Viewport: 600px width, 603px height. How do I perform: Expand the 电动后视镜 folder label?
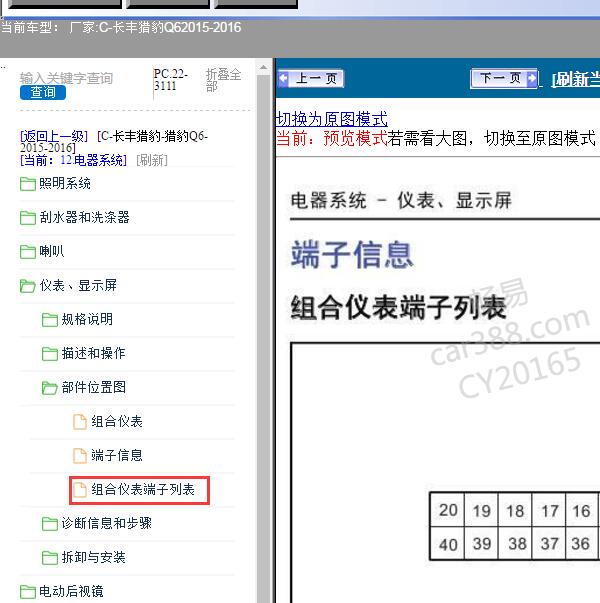click(72, 591)
